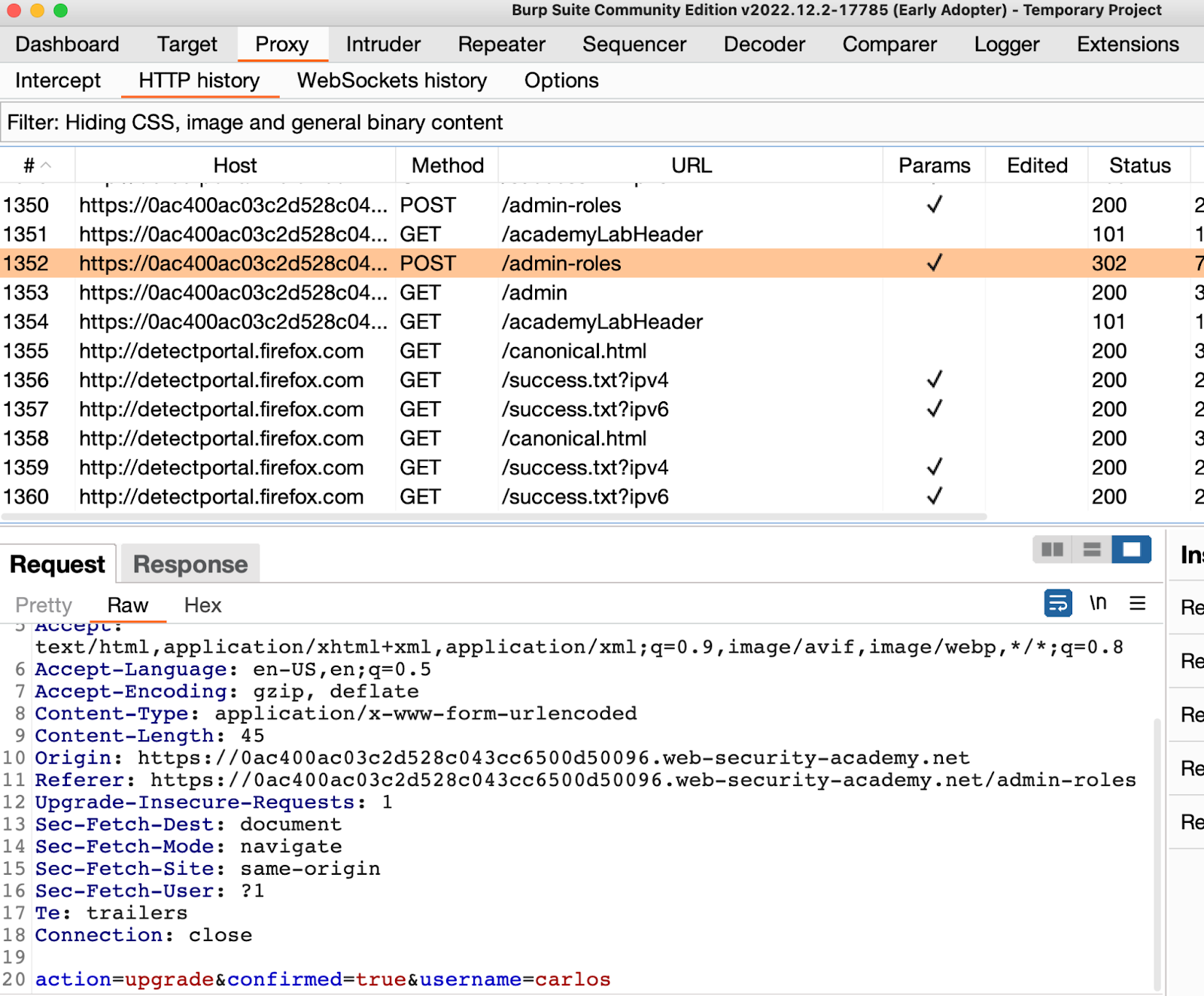Select combined tabbed view layout icon
This screenshot has height=996, width=1204.
(1132, 550)
